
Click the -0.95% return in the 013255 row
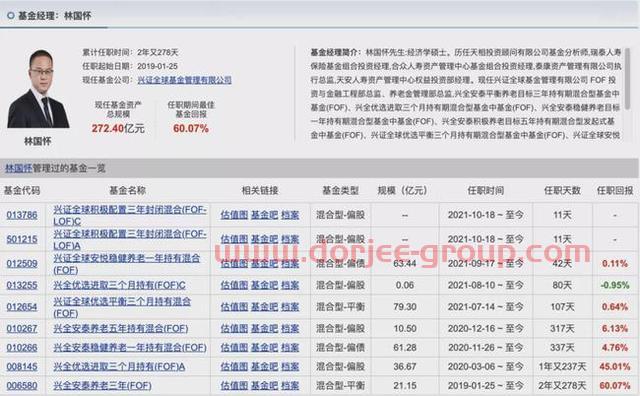[x=615, y=285]
